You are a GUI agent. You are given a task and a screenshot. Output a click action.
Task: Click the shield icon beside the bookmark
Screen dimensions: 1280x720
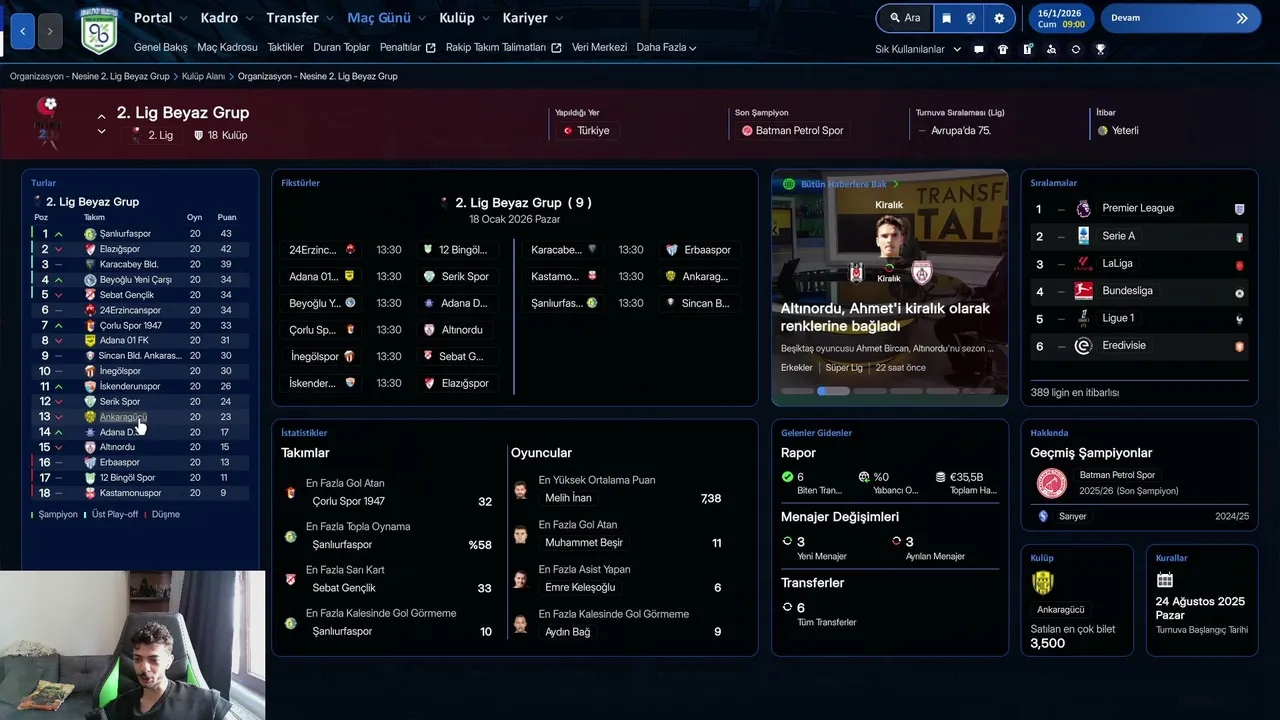tap(971, 18)
